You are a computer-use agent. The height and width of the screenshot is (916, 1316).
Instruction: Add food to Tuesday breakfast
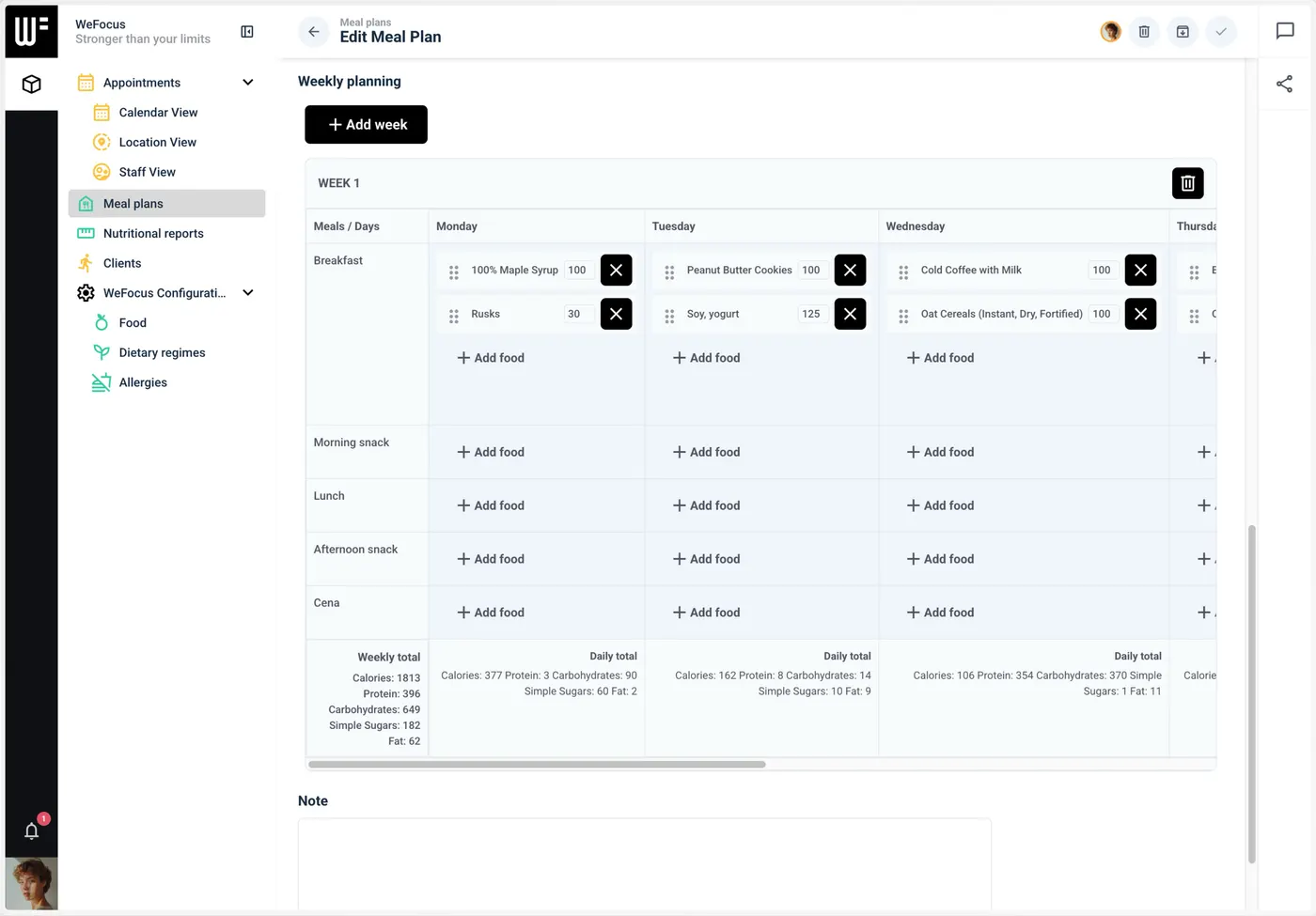click(x=706, y=358)
